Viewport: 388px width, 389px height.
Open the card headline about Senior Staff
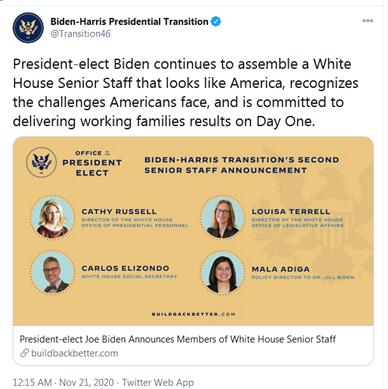(x=177, y=339)
